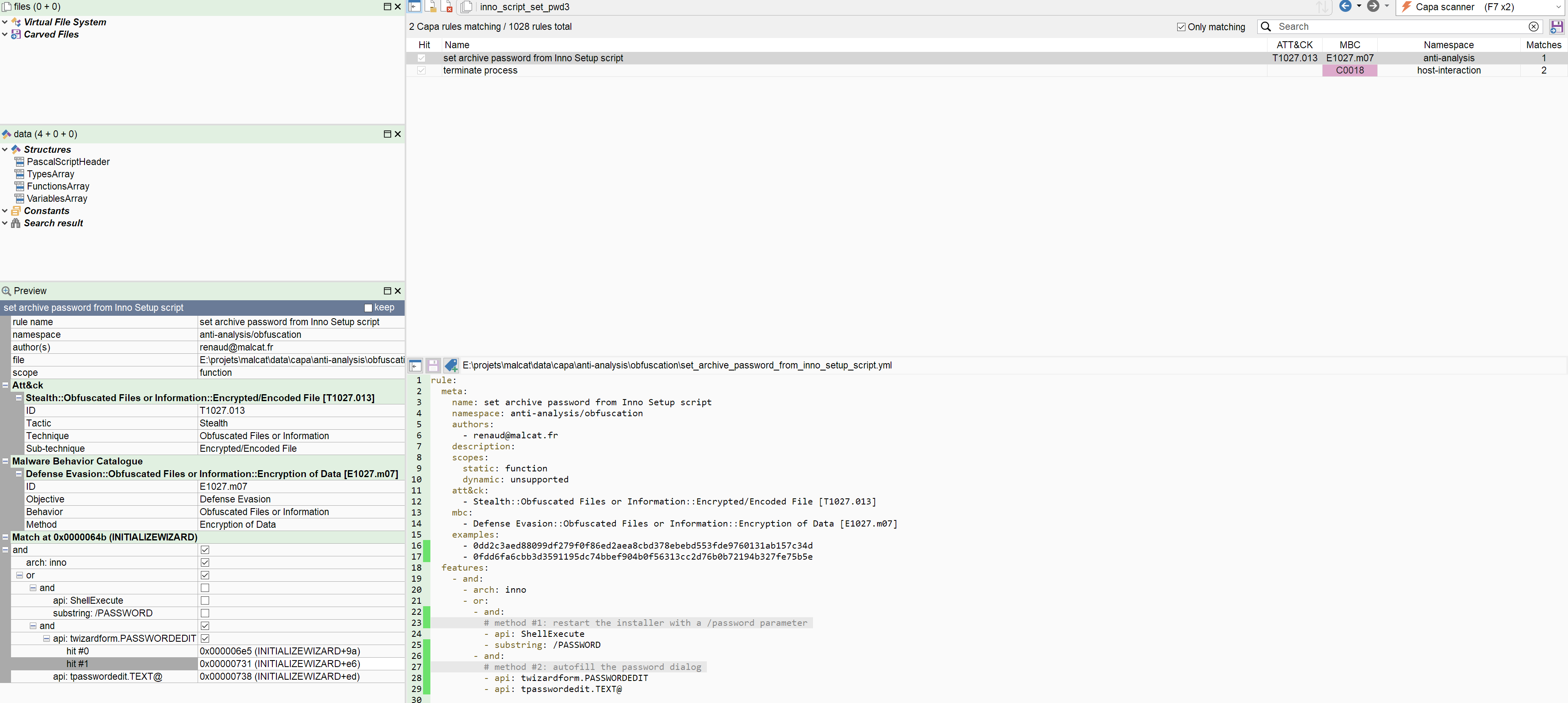Viewport: 1568px width, 703px height.
Task: Sort rules by MBC column header
Action: (x=1350, y=45)
